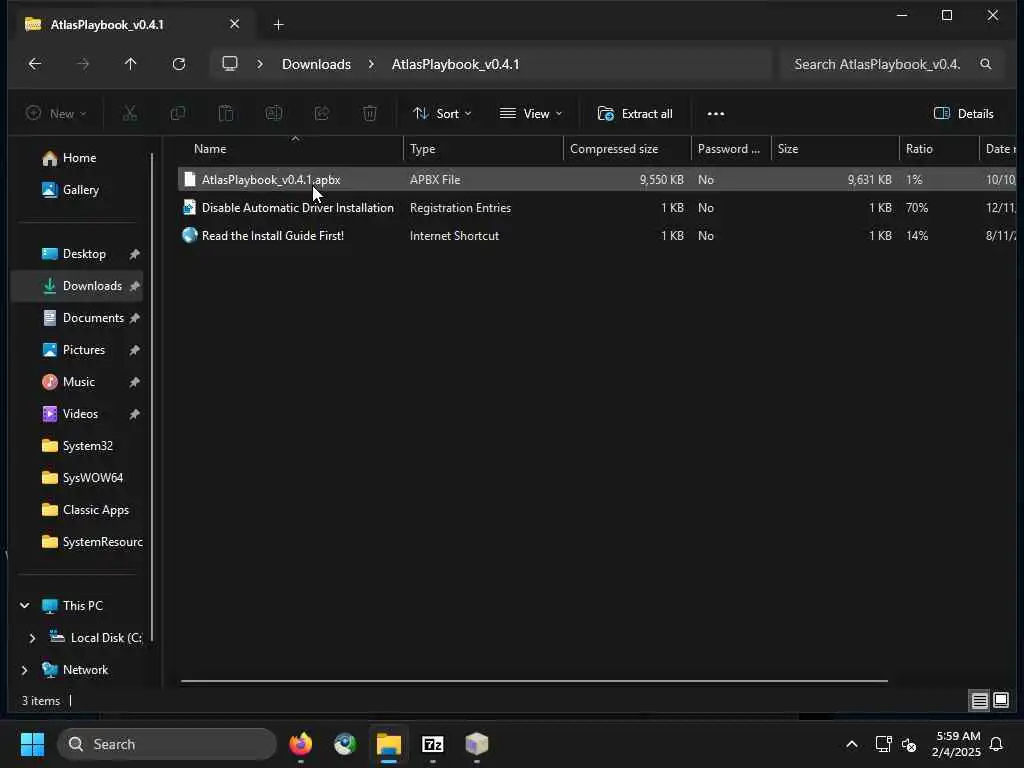Click the globe icon of Read the Install Guide First!
This screenshot has width=1024, height=768.
coord(189,236)
